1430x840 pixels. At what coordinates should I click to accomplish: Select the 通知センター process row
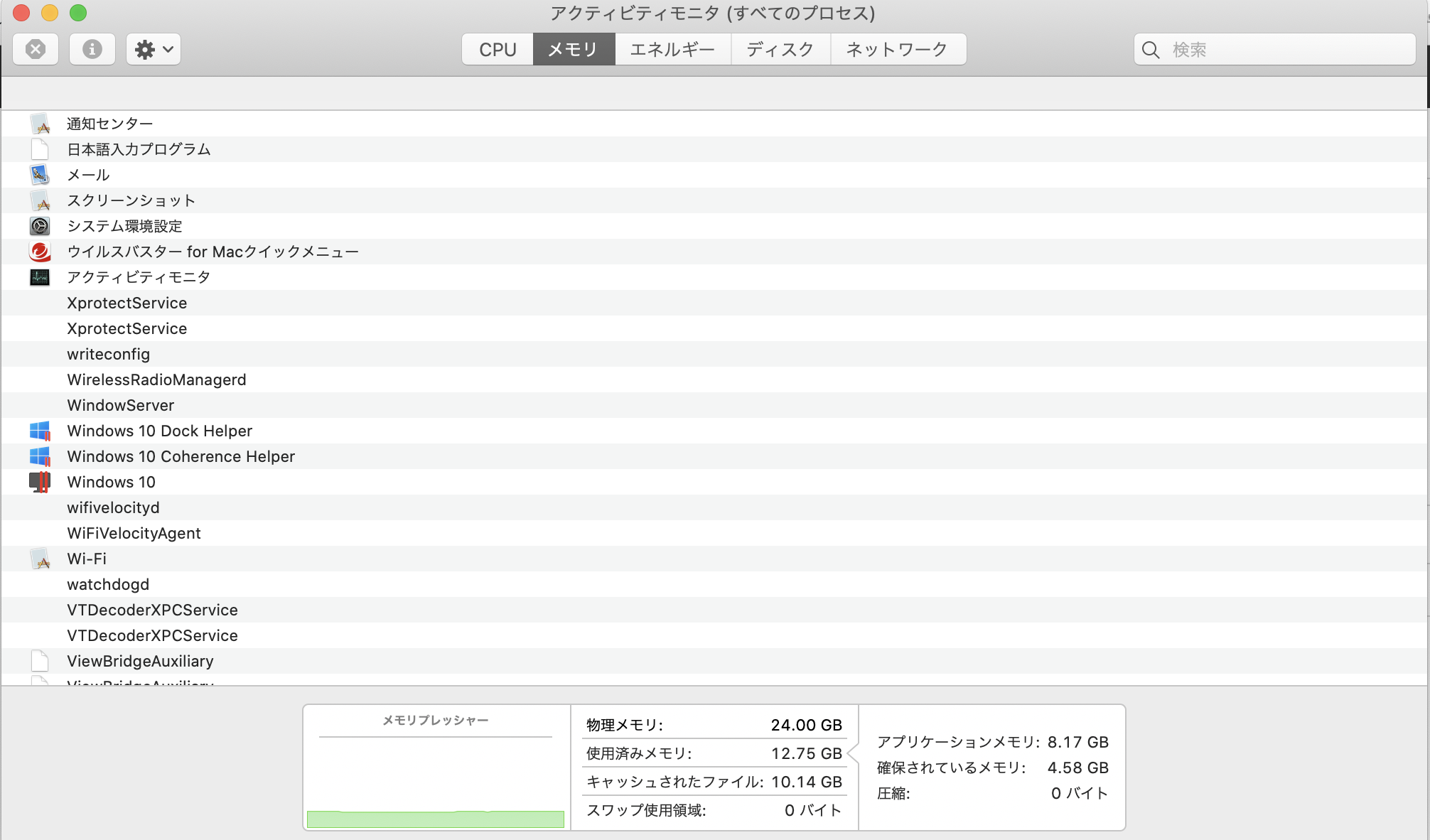coord(109,124)
